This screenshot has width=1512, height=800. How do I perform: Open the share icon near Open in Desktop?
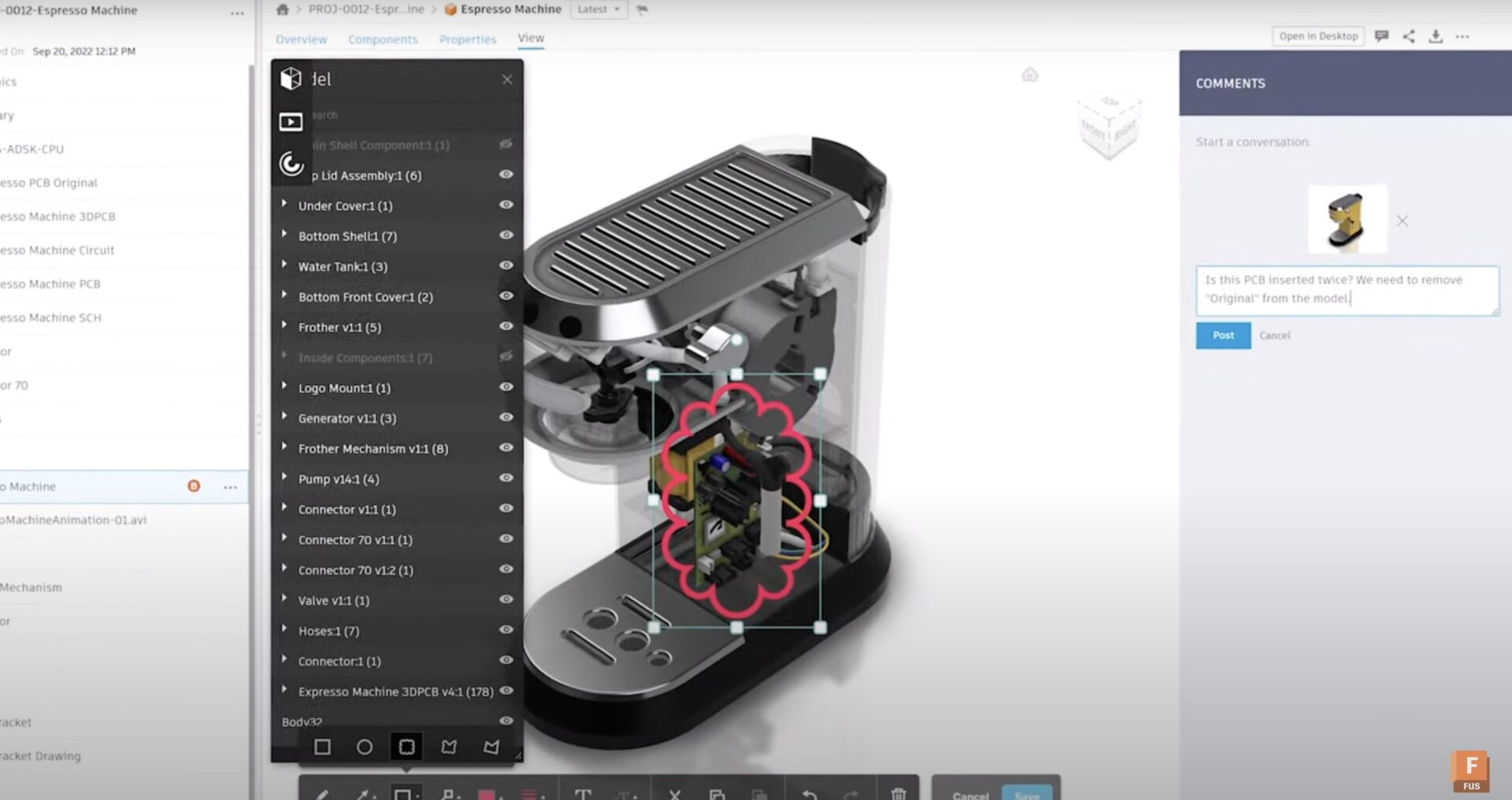click(1409, 36)
